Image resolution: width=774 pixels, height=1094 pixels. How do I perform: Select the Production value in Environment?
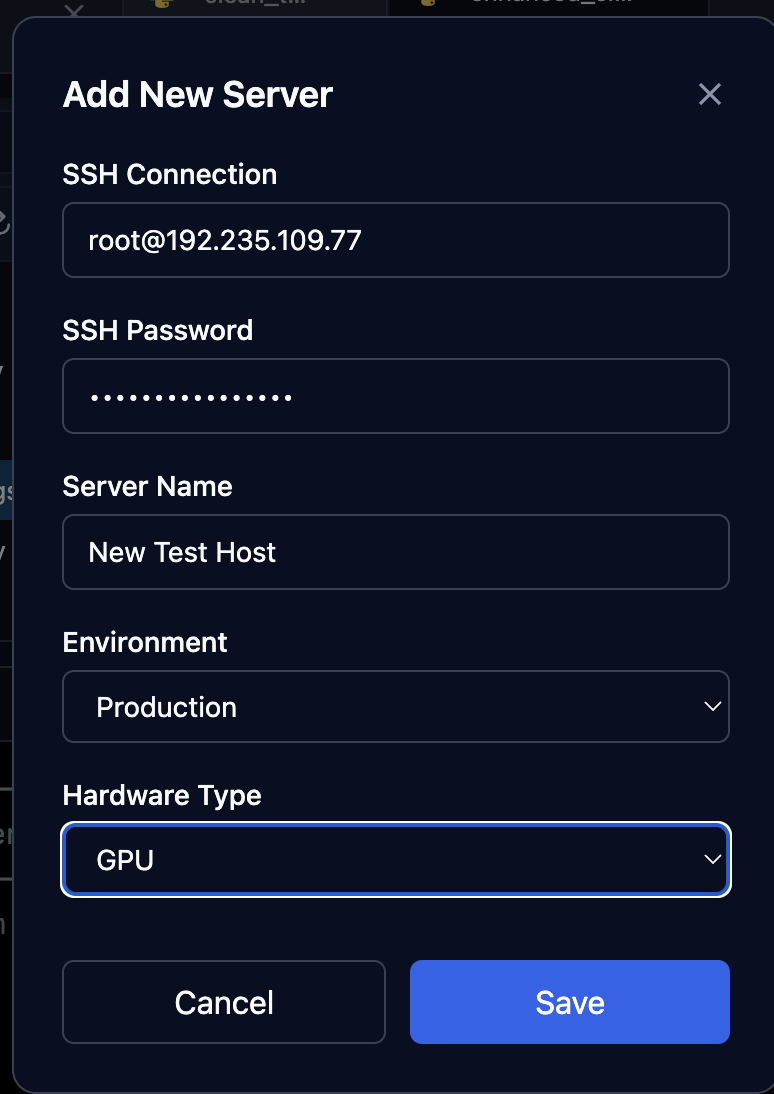167,706
